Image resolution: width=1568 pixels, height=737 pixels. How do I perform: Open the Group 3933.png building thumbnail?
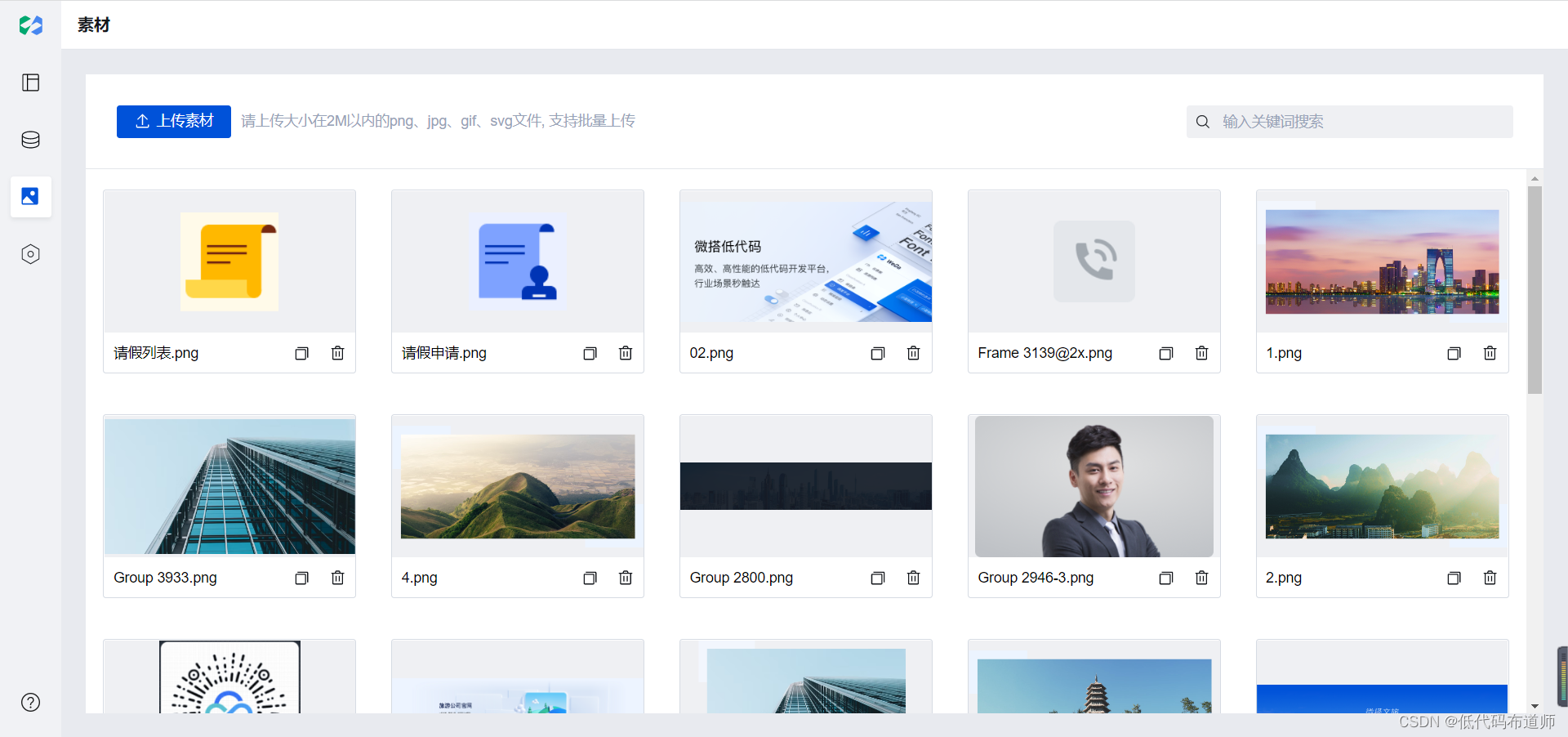[x=229, y=486]
